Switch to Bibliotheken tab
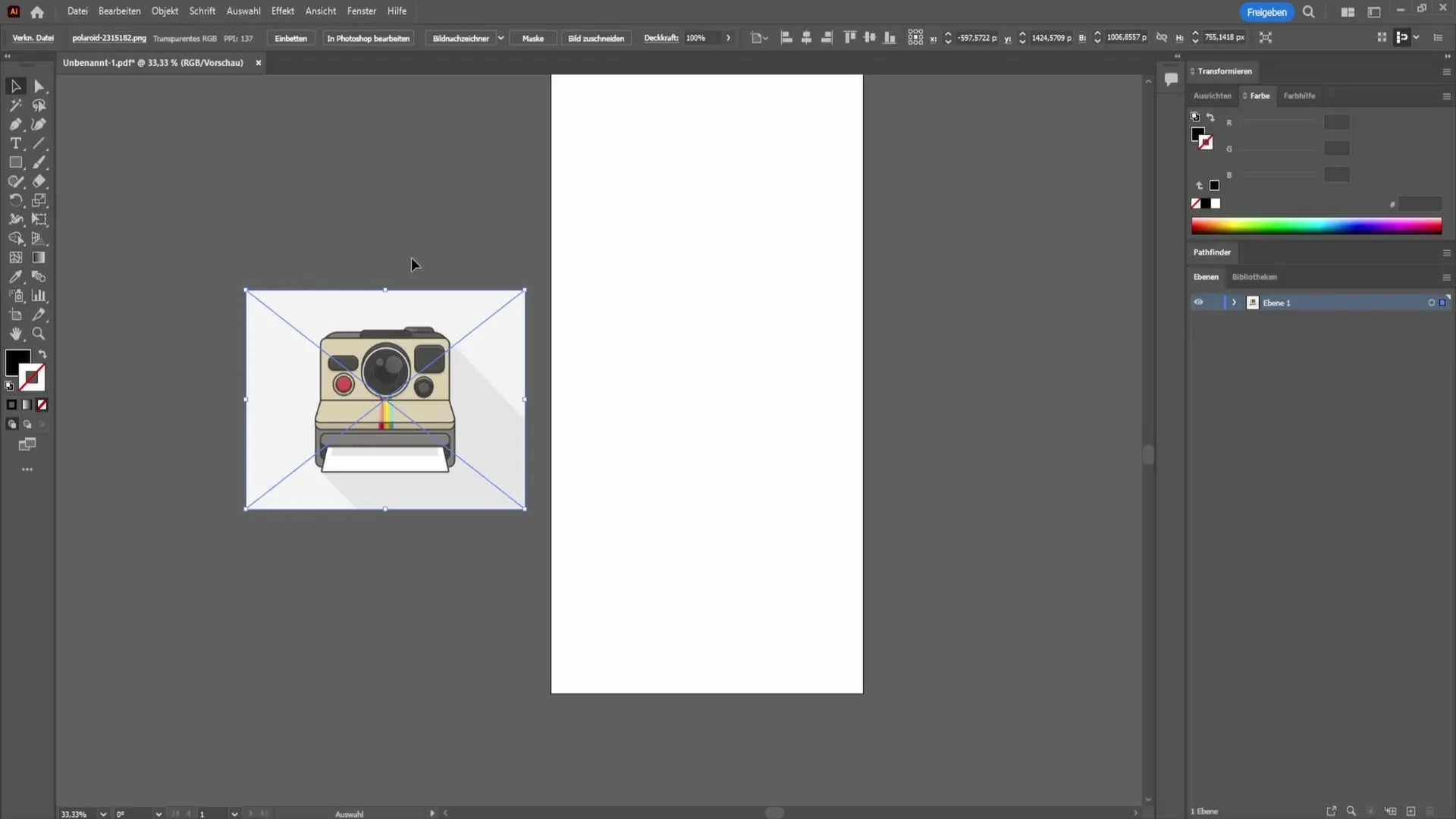1456x819 pixels. coord(1254,277)
